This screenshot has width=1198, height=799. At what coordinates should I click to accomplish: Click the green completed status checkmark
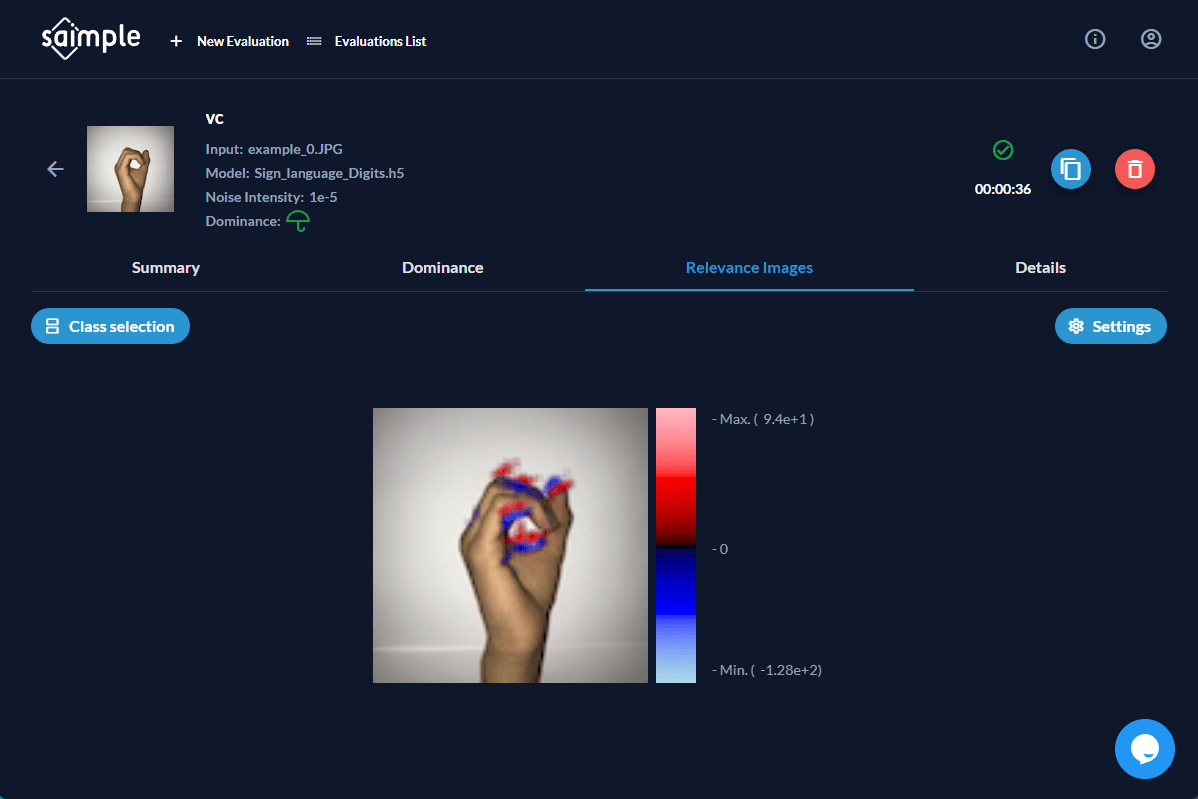1003,150
